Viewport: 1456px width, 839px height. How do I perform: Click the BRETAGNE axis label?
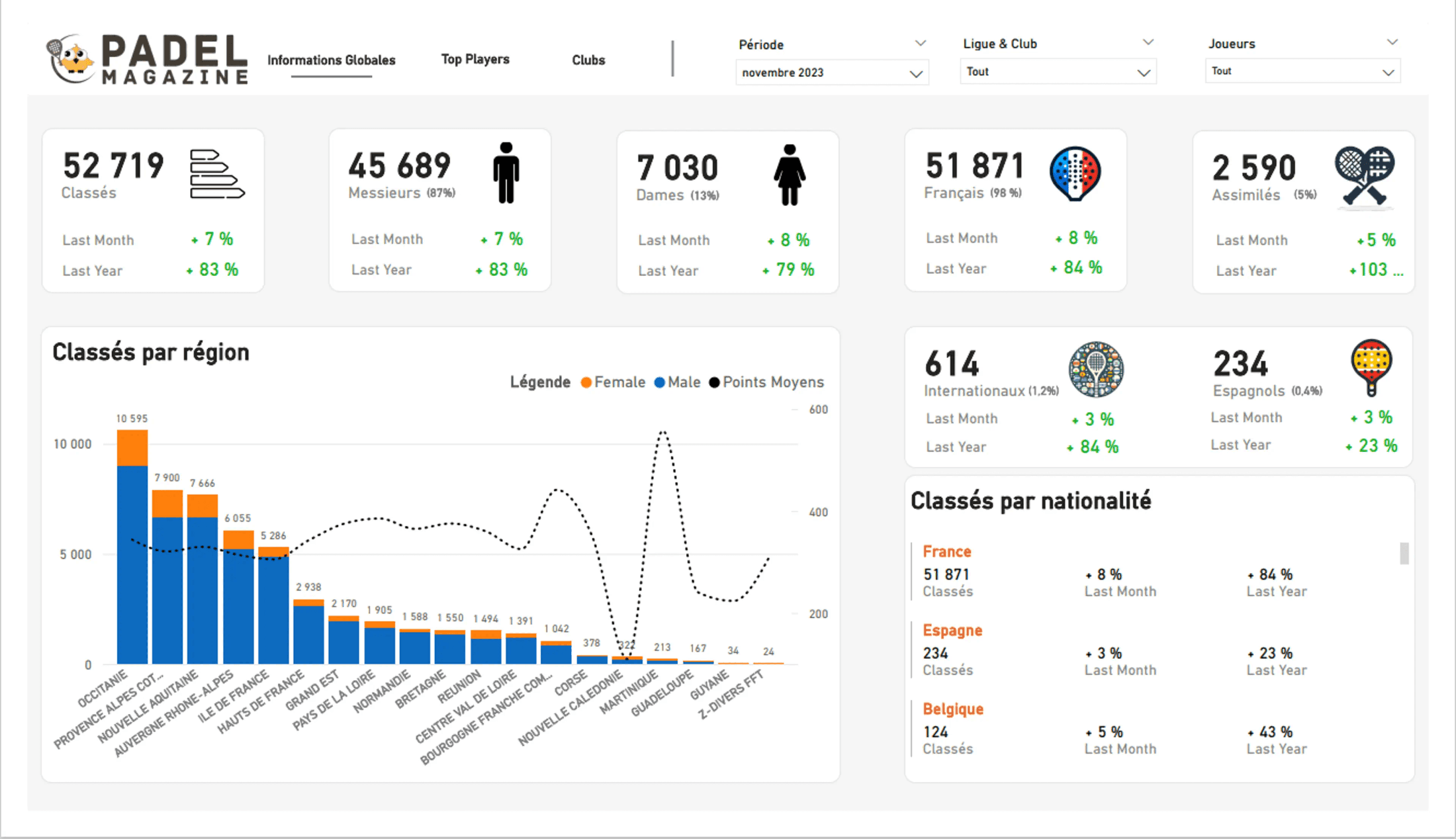click(x=420, y=689)
